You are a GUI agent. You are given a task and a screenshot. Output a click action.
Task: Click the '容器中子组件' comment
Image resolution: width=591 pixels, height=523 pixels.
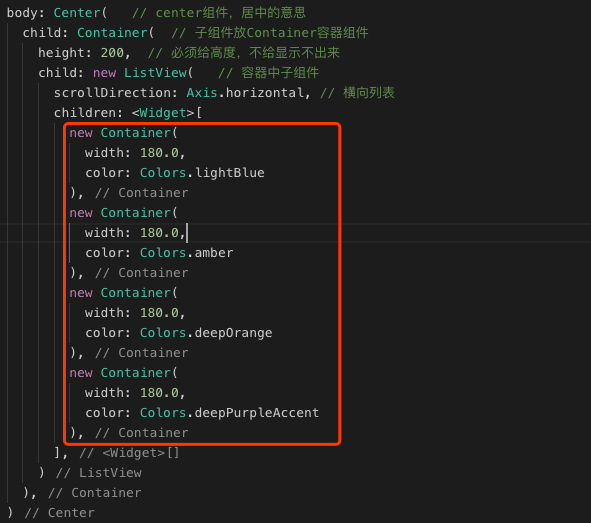click(269, 73)
